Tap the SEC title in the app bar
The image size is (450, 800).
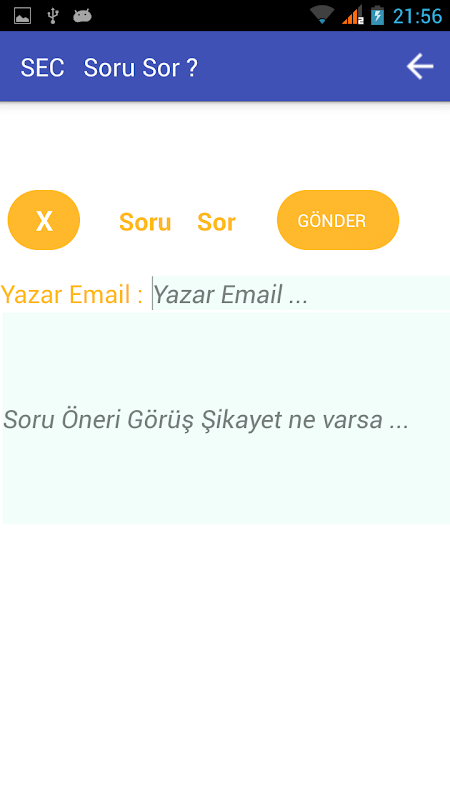point(42,68)
